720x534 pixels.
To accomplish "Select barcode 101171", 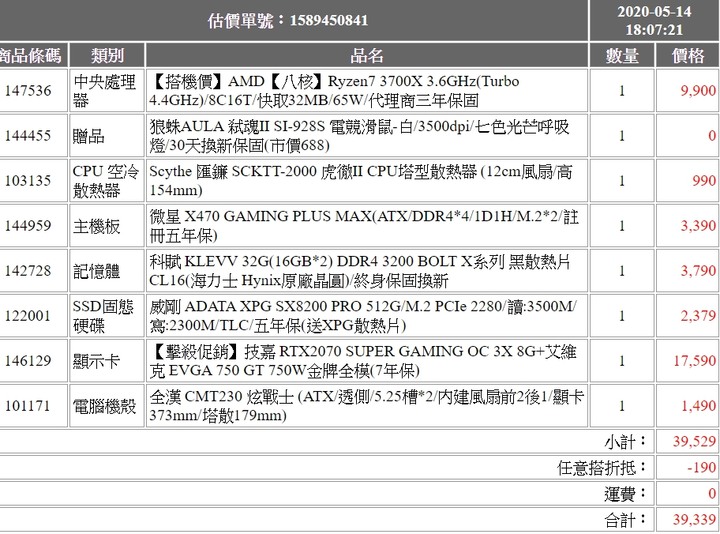I will pos(28,405).
